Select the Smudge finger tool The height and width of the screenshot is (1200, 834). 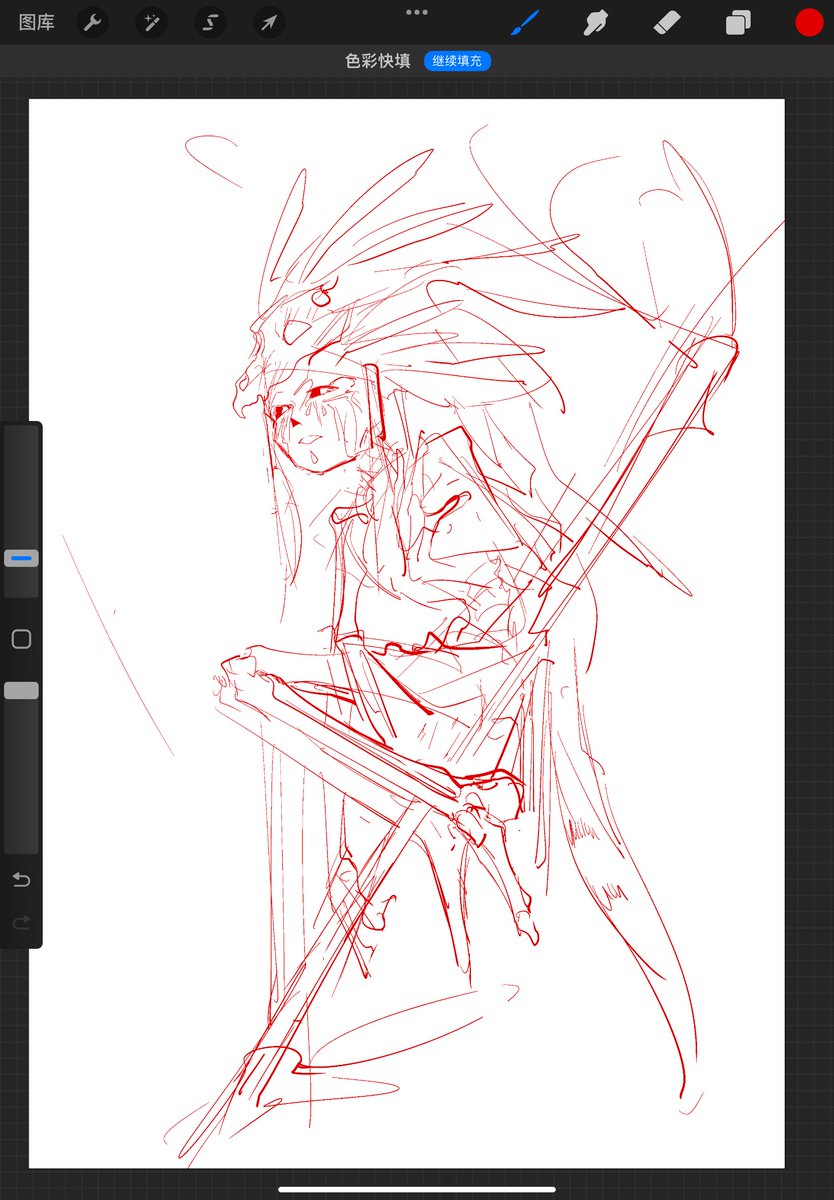[596, 22]
